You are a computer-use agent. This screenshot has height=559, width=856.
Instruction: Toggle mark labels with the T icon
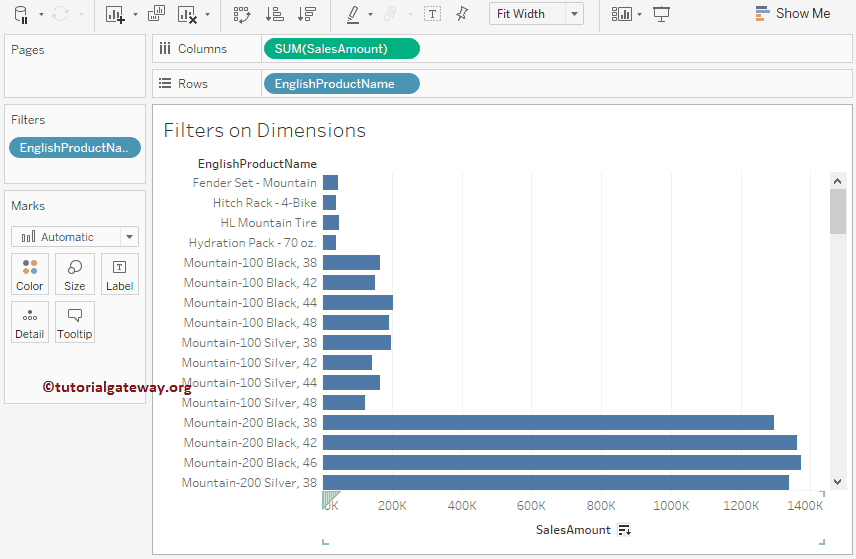432,14
